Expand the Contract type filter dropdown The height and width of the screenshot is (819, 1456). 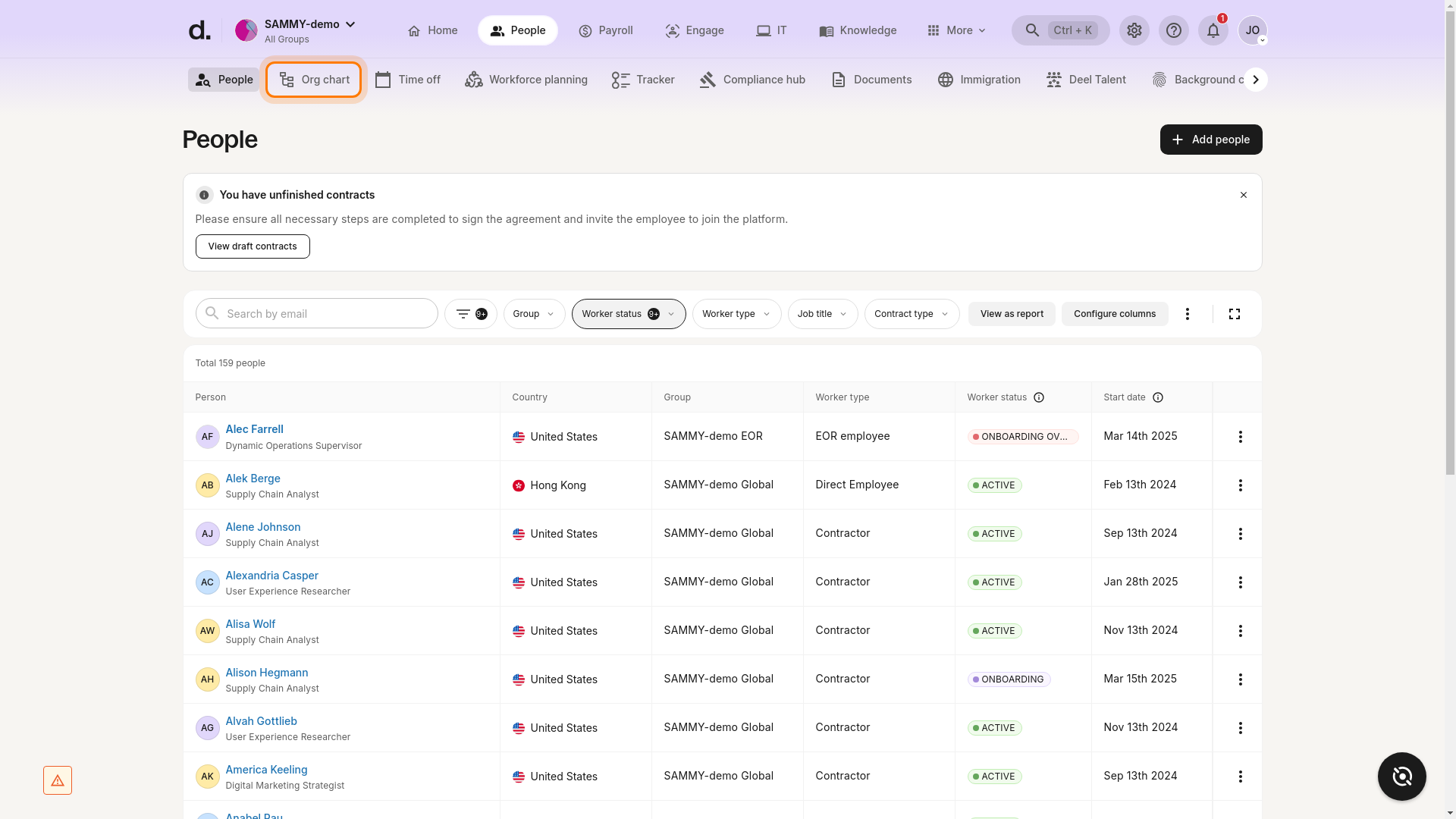(x=912, y=314)
